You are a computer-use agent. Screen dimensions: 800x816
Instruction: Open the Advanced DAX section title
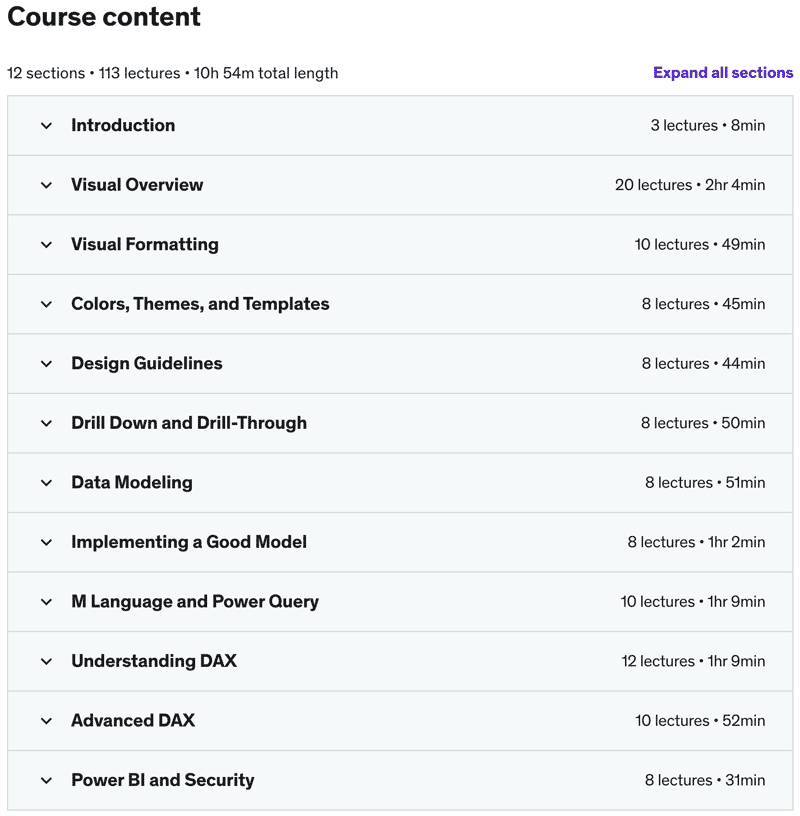[133, 721]
